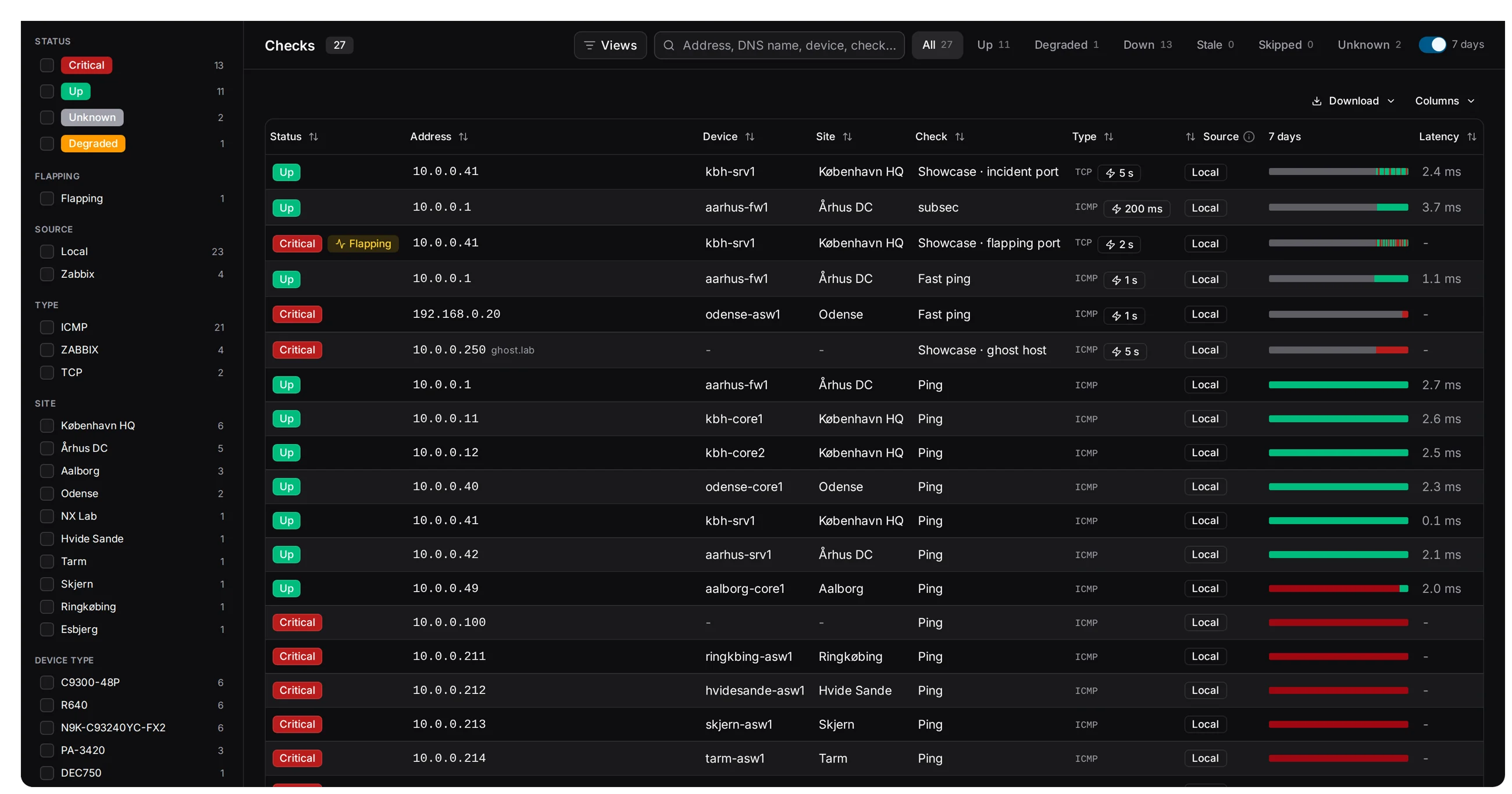1512x794 pixels.
Task: Tick the Zabbix source checkbox
Action: click(47, 274)
